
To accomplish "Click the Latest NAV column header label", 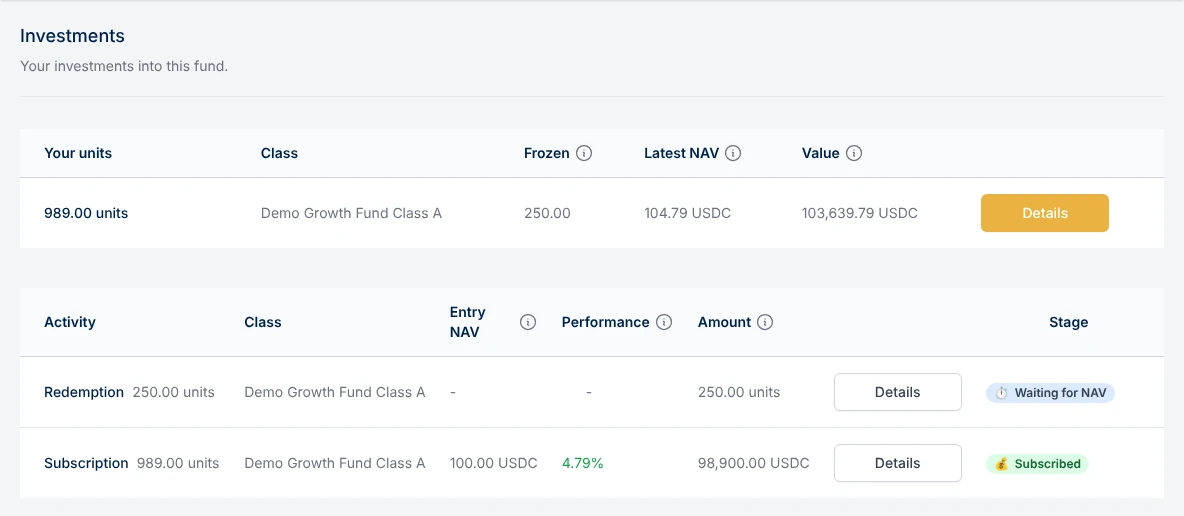I will (x=681, y=153).
